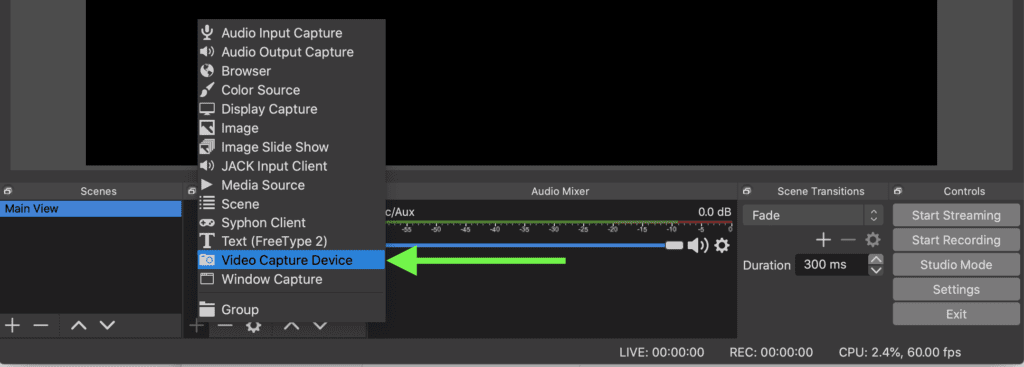Click the Start Streaming button

tap(956, 215)
